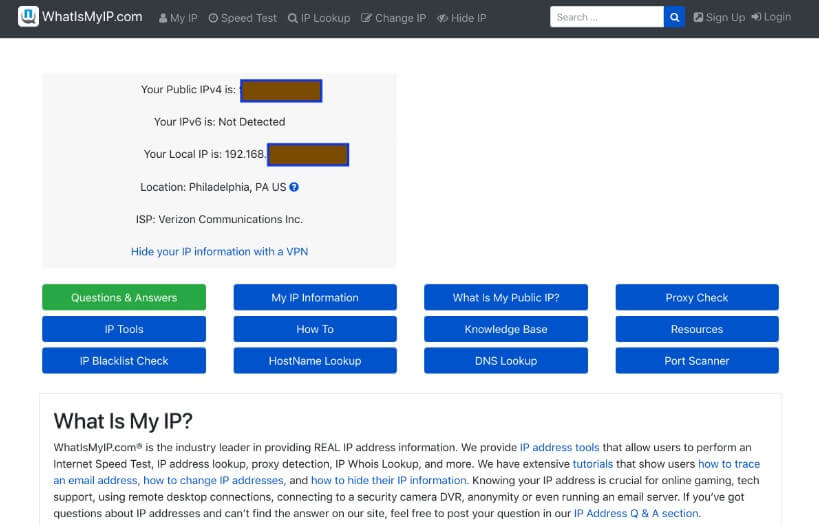
Task: Click the Your IPv6 is: Not Detected text
Action: pos(219,122)
